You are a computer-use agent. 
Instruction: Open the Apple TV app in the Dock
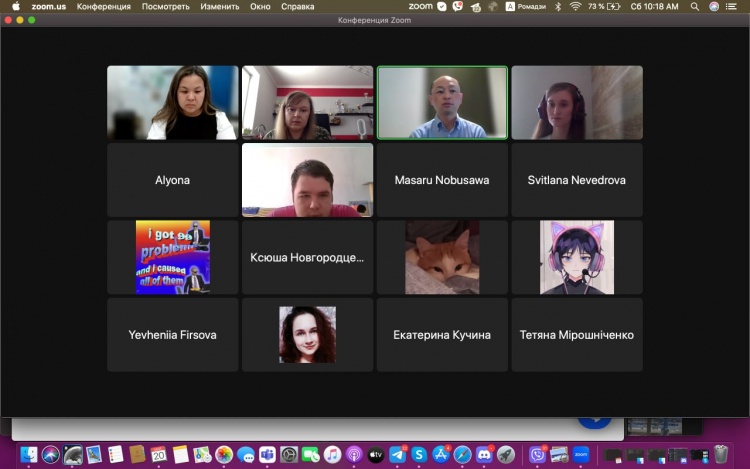(376, 455)
